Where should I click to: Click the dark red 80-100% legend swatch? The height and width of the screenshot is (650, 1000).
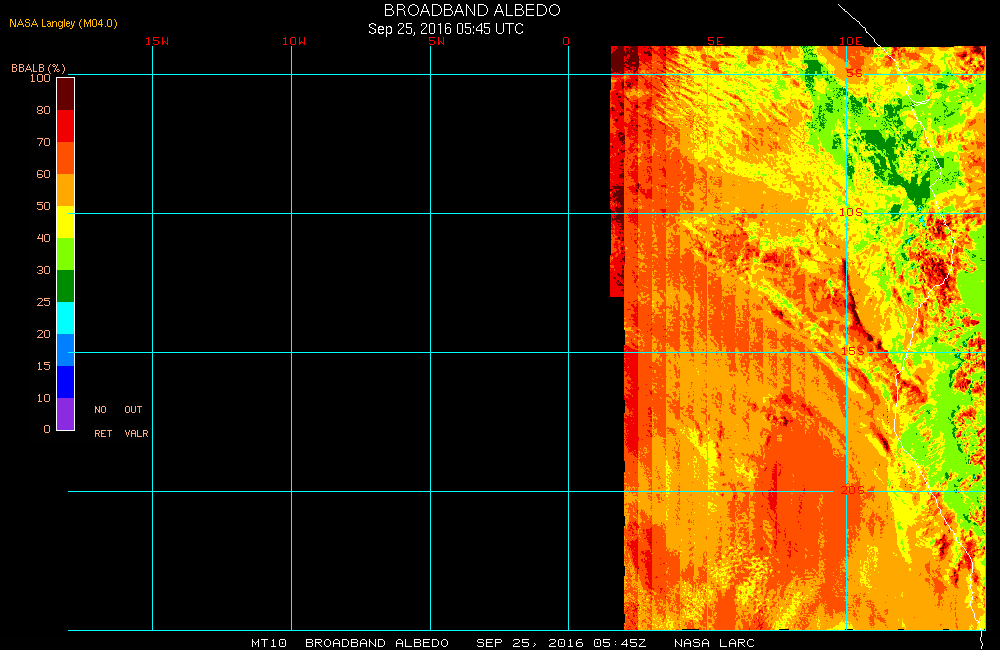pyautogui.click(x=65, y=93)
